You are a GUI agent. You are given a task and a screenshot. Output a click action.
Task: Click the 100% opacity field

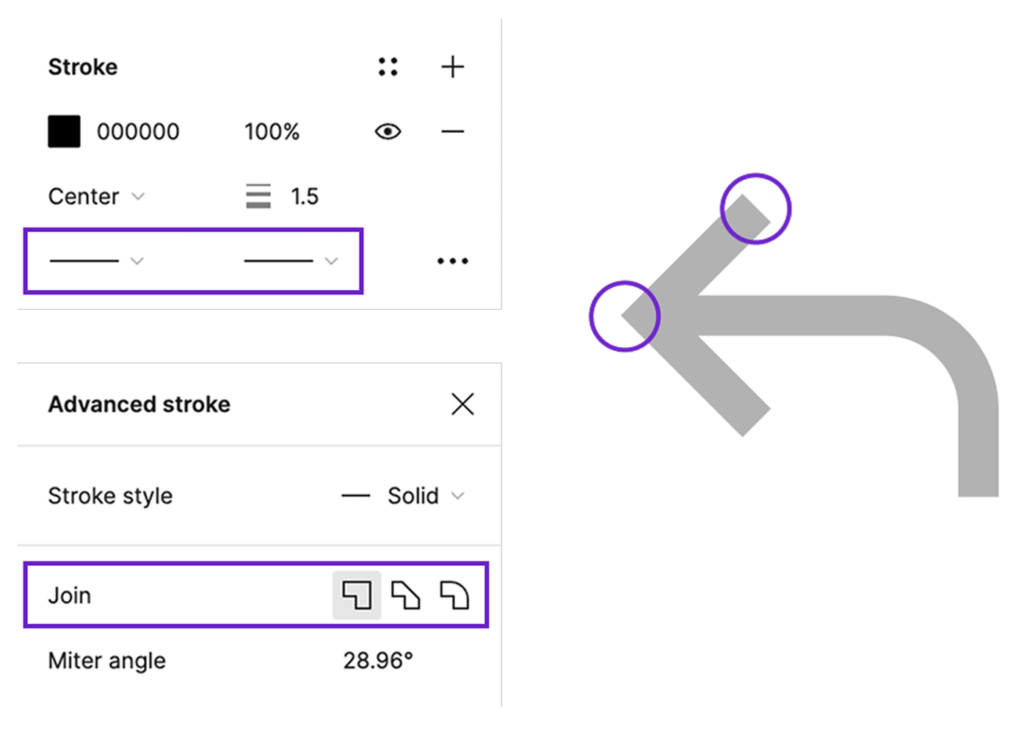[x=272, y=131]
